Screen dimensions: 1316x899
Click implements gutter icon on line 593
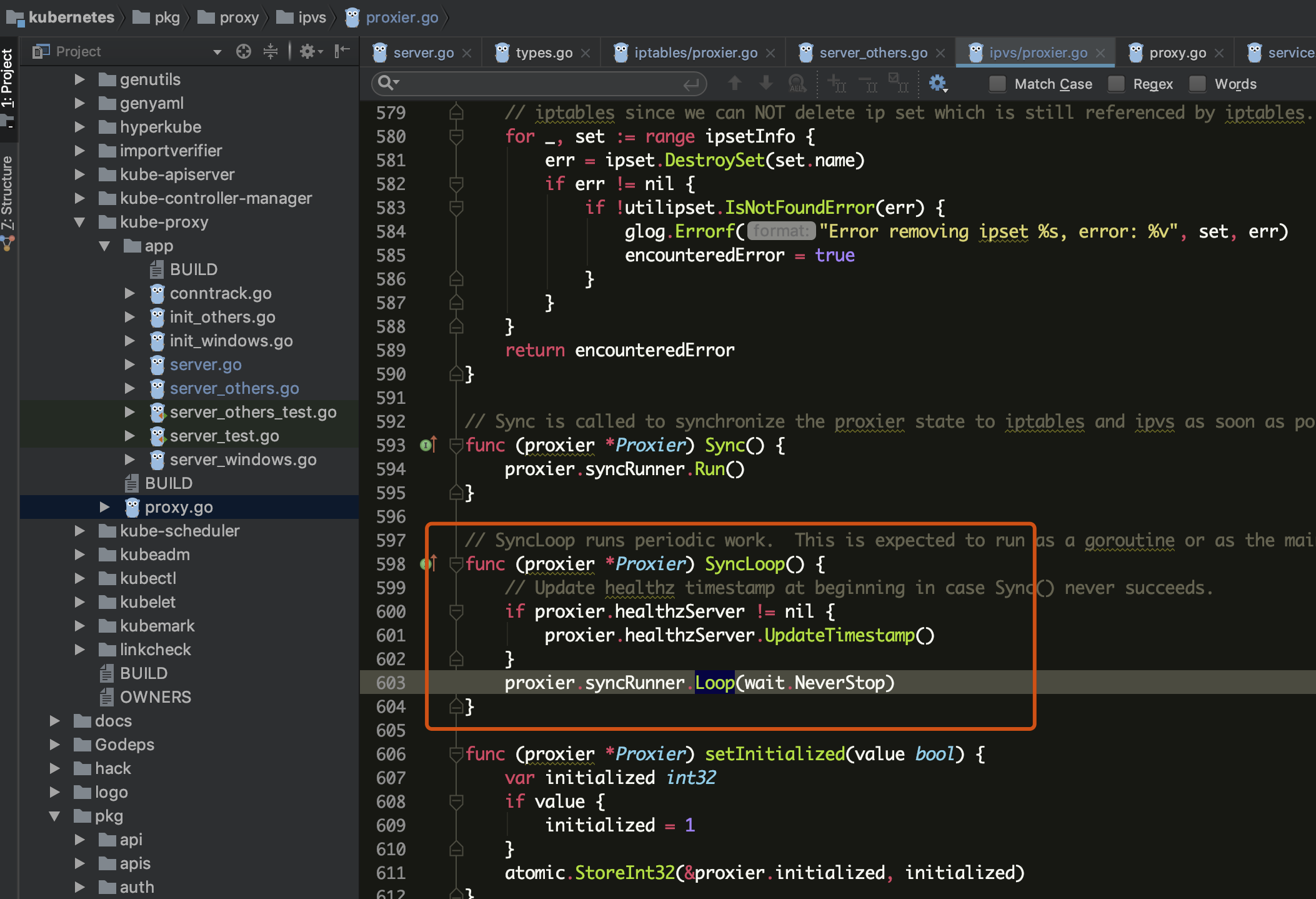[428, 445]
